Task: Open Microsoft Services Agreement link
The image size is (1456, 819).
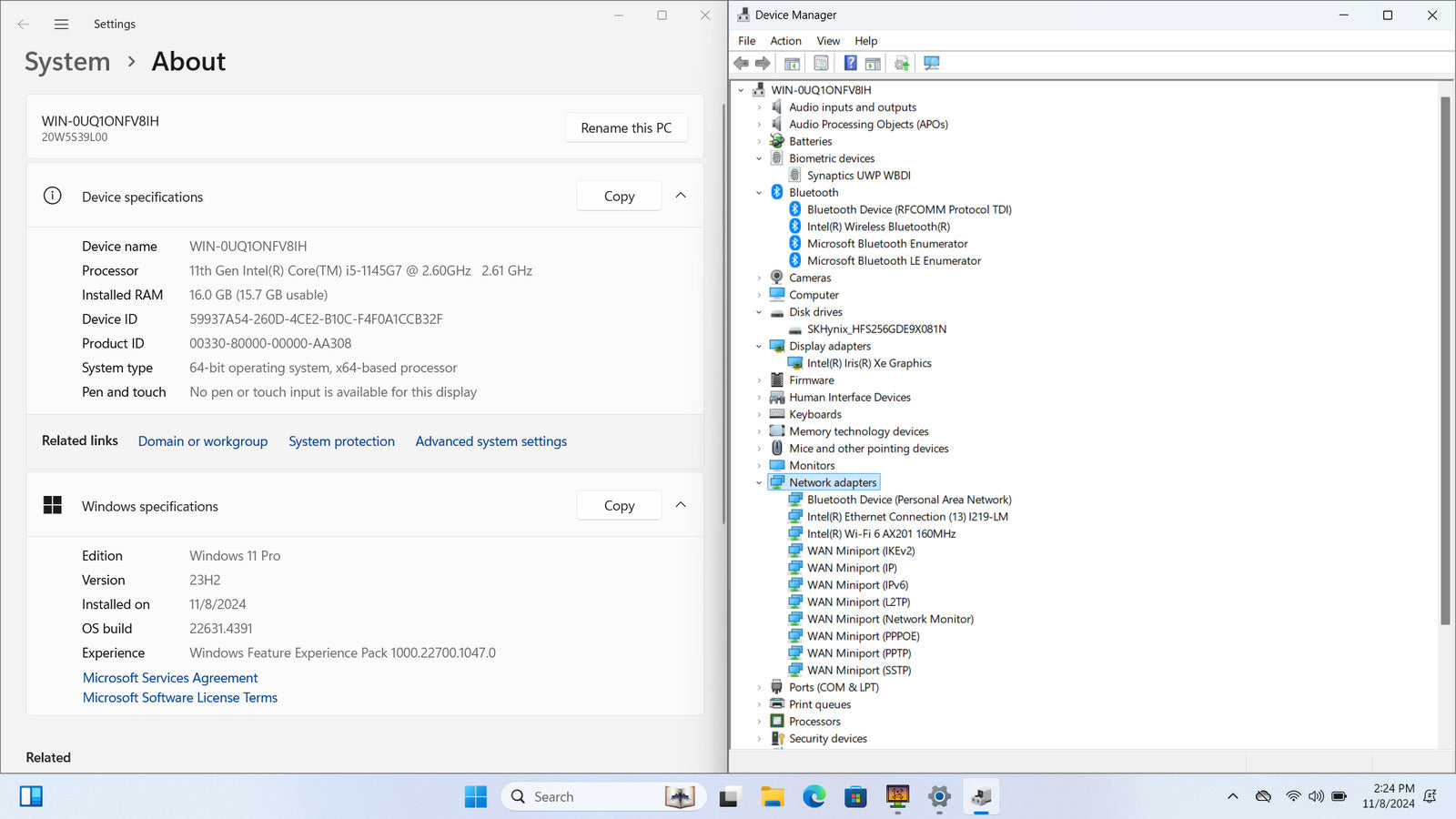Action: pyautogui.click(x=170, y=678)
